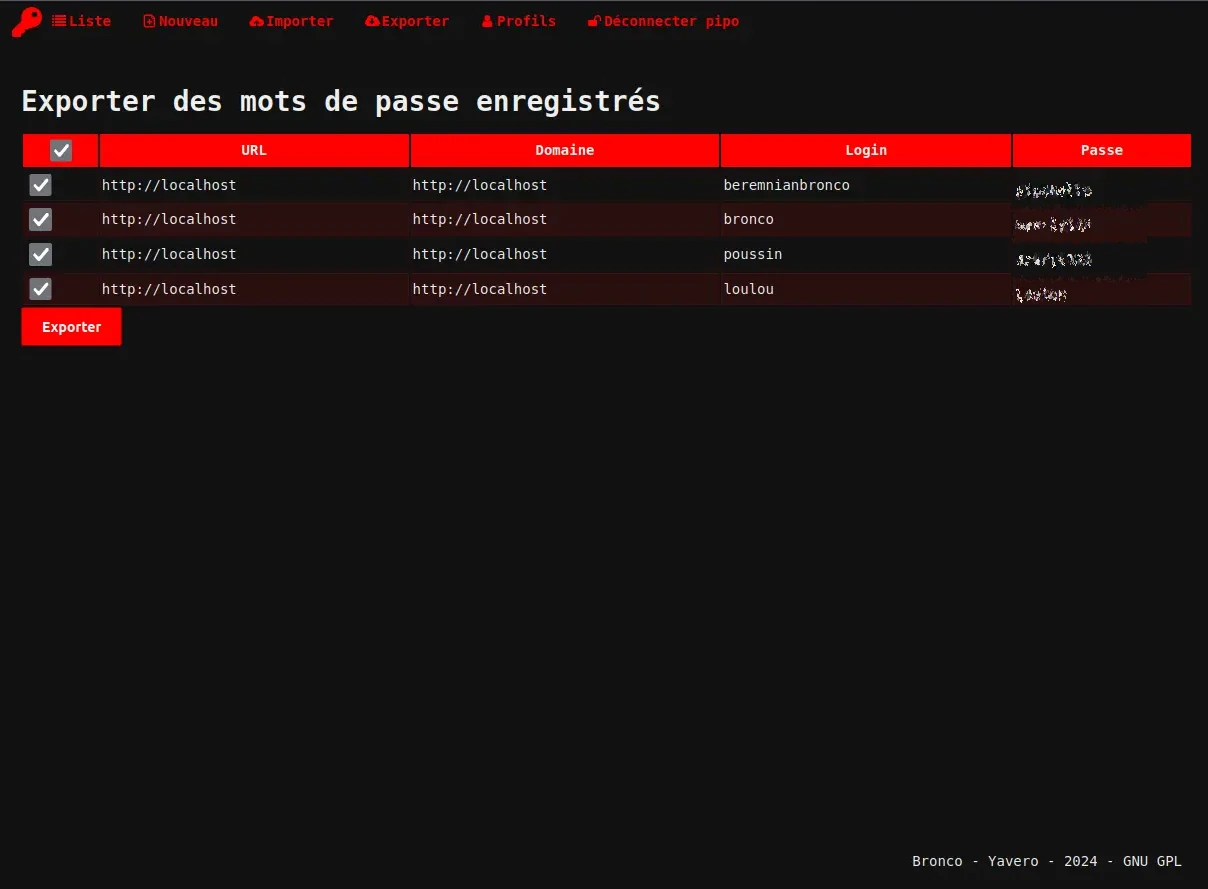Toggle the select-all checkbox in header

pyautogui.click(x=61, y=150)
